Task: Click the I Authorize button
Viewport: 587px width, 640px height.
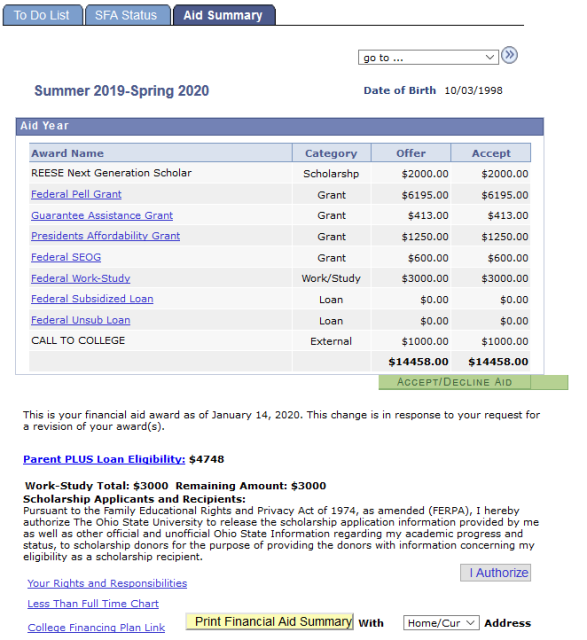Action: (495, 573)
